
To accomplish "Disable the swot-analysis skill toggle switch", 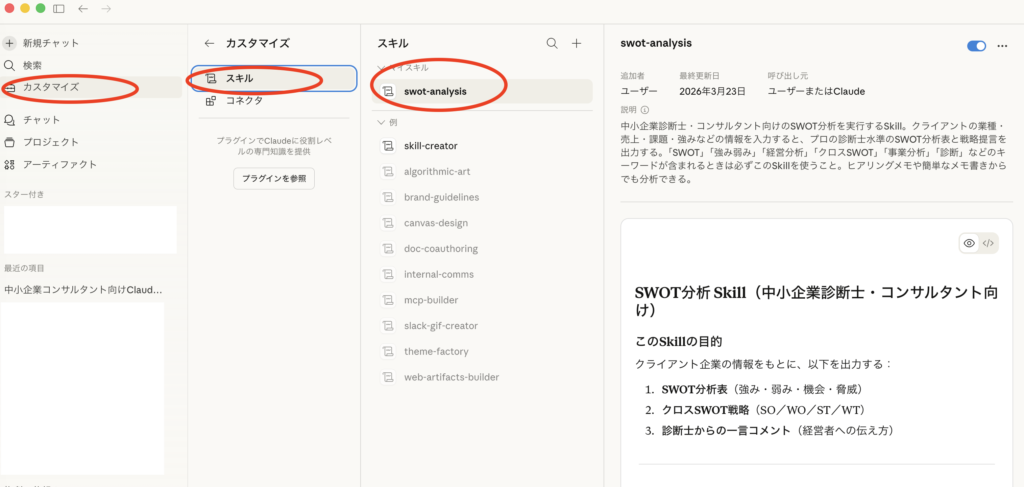I will pyautogui.click(x=976, y=46).
